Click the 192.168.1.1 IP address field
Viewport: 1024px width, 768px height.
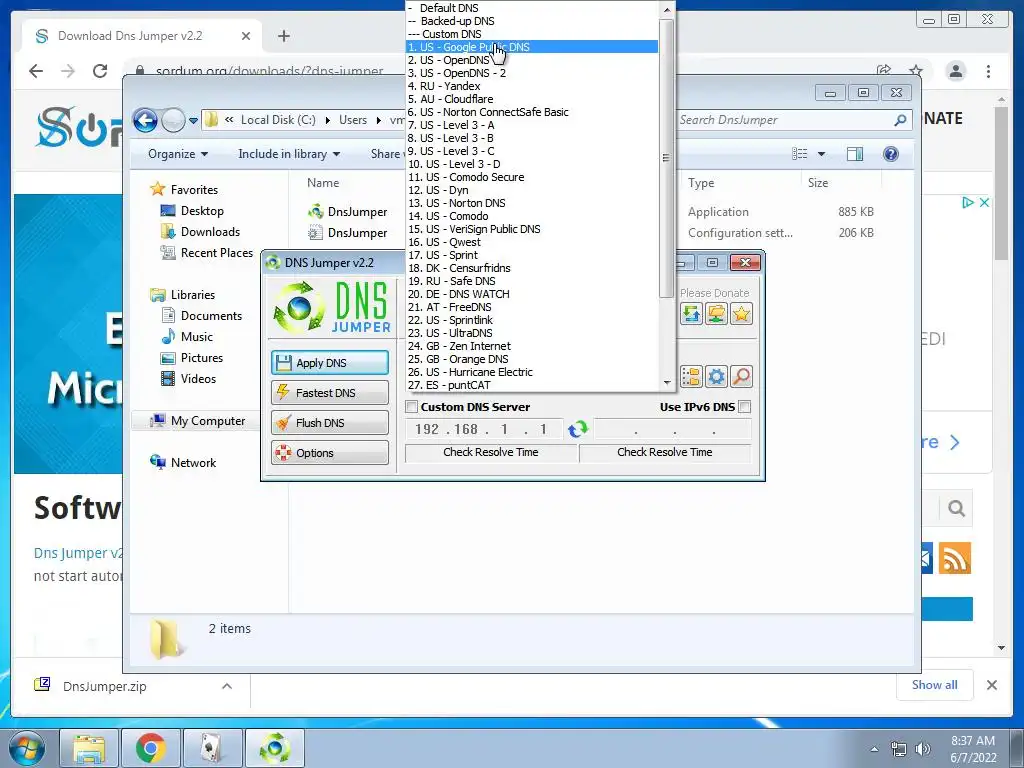click(484, 429)
